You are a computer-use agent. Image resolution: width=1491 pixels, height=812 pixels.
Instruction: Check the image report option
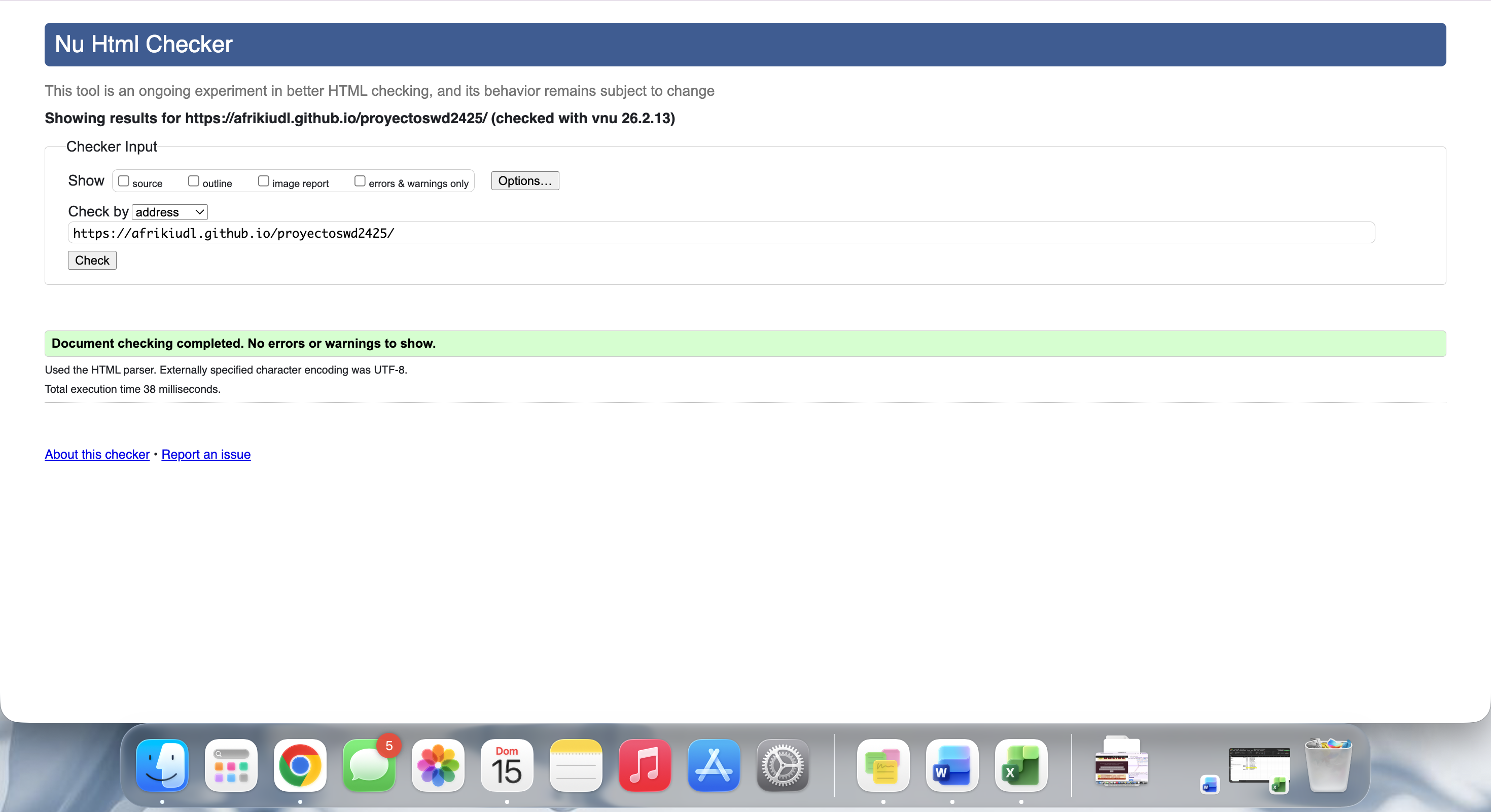[263, 181]
